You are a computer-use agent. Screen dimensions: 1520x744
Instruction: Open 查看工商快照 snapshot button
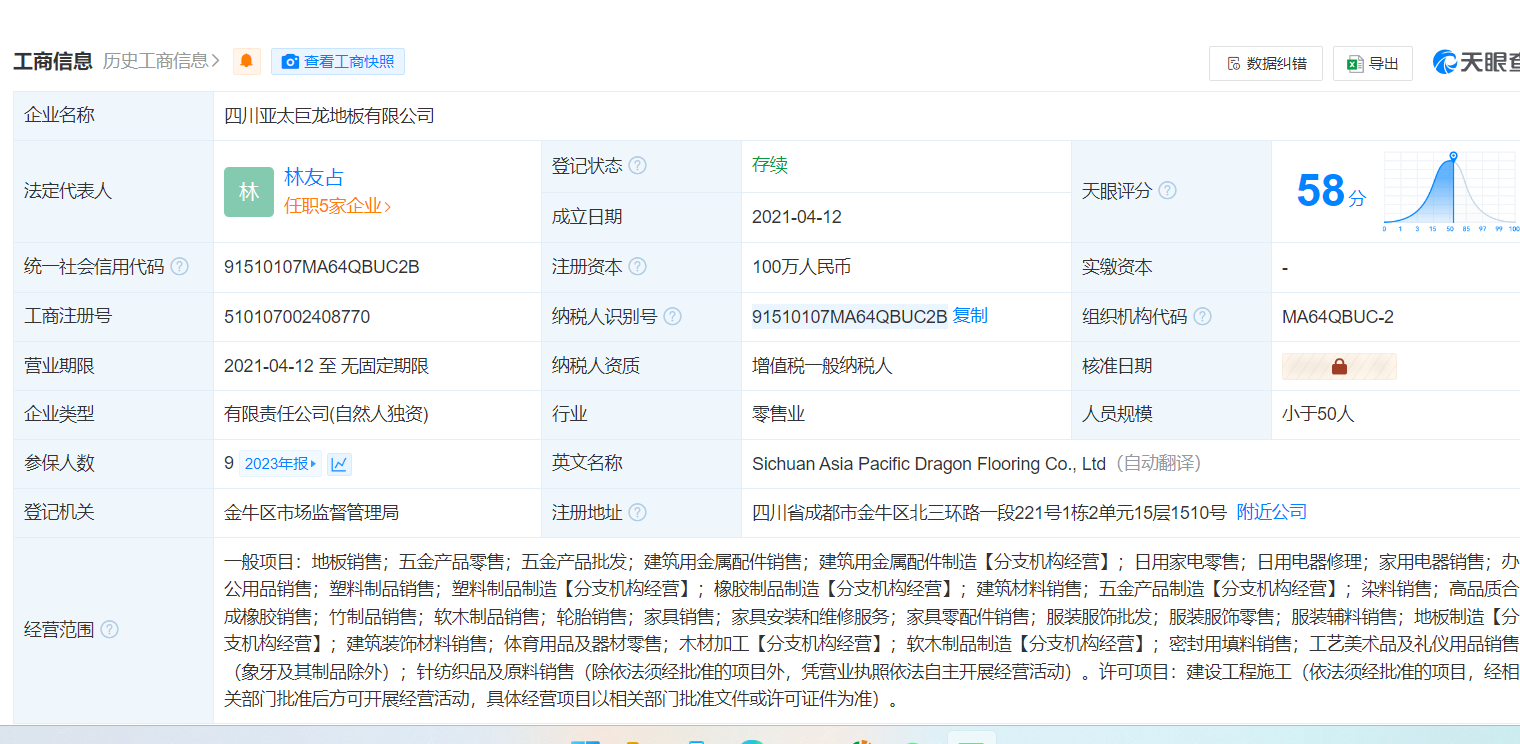coord(338,62)
